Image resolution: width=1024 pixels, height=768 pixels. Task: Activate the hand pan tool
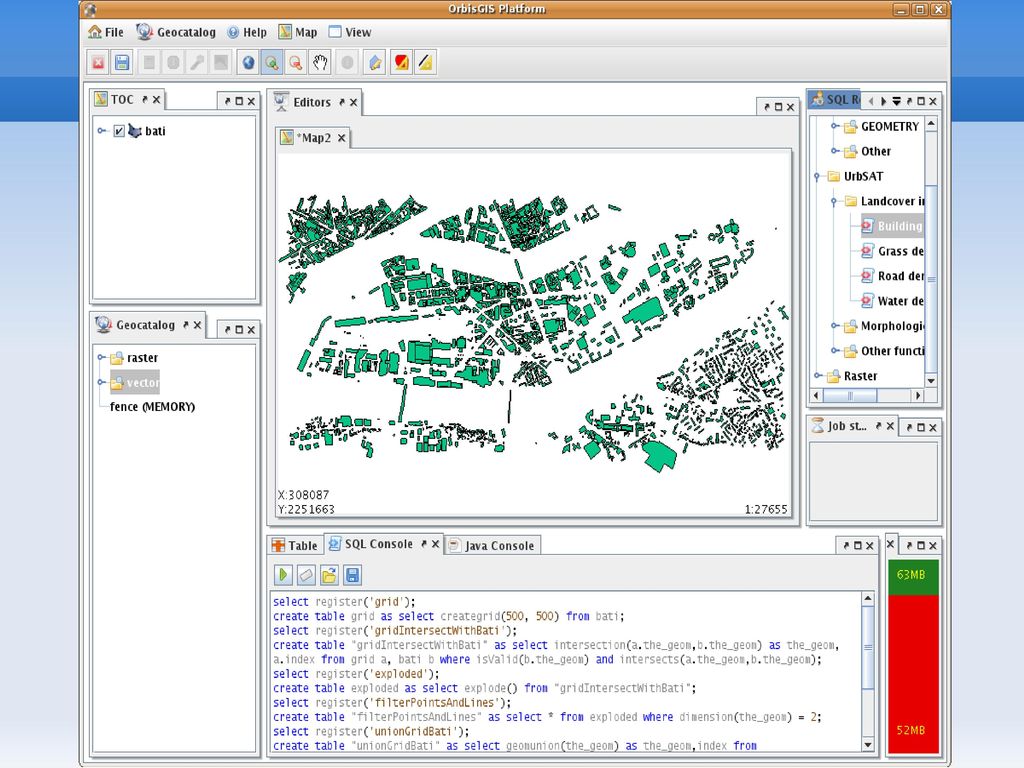[x=320, y=63]
